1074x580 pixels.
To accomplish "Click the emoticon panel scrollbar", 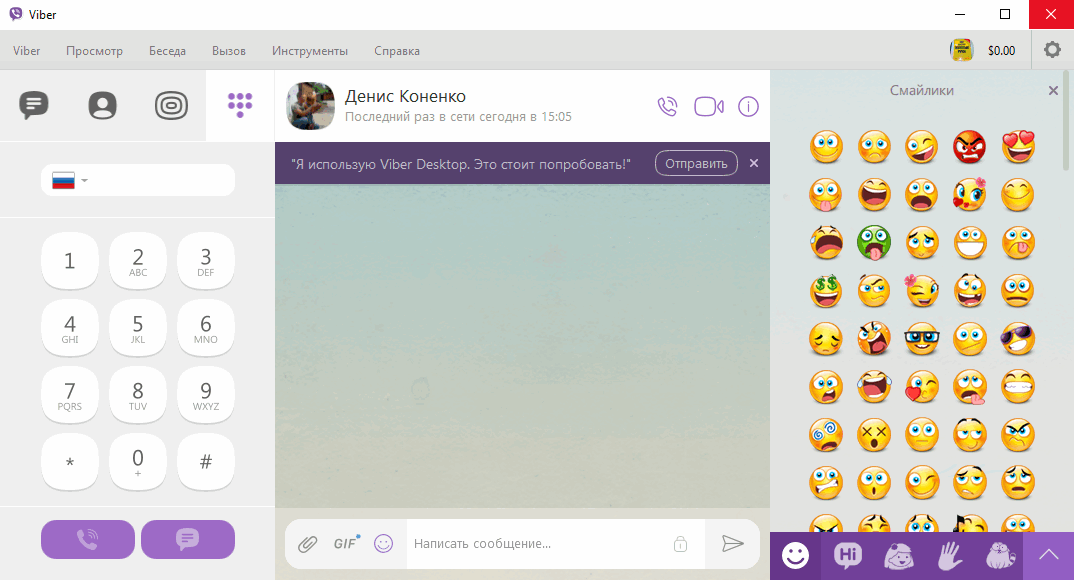I will tap(1065, 121).
